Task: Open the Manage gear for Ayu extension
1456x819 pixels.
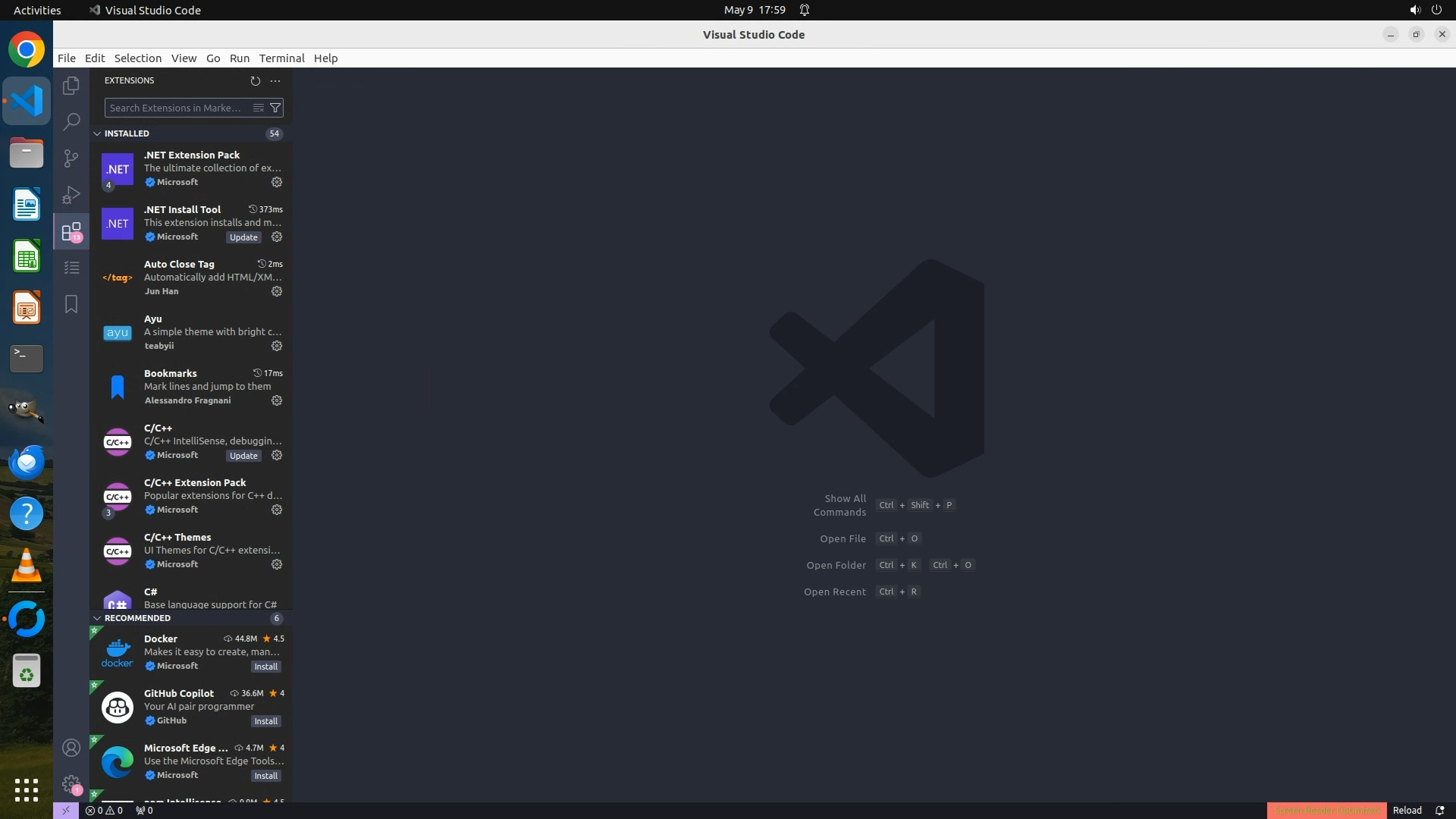Action: coord(277,346)
